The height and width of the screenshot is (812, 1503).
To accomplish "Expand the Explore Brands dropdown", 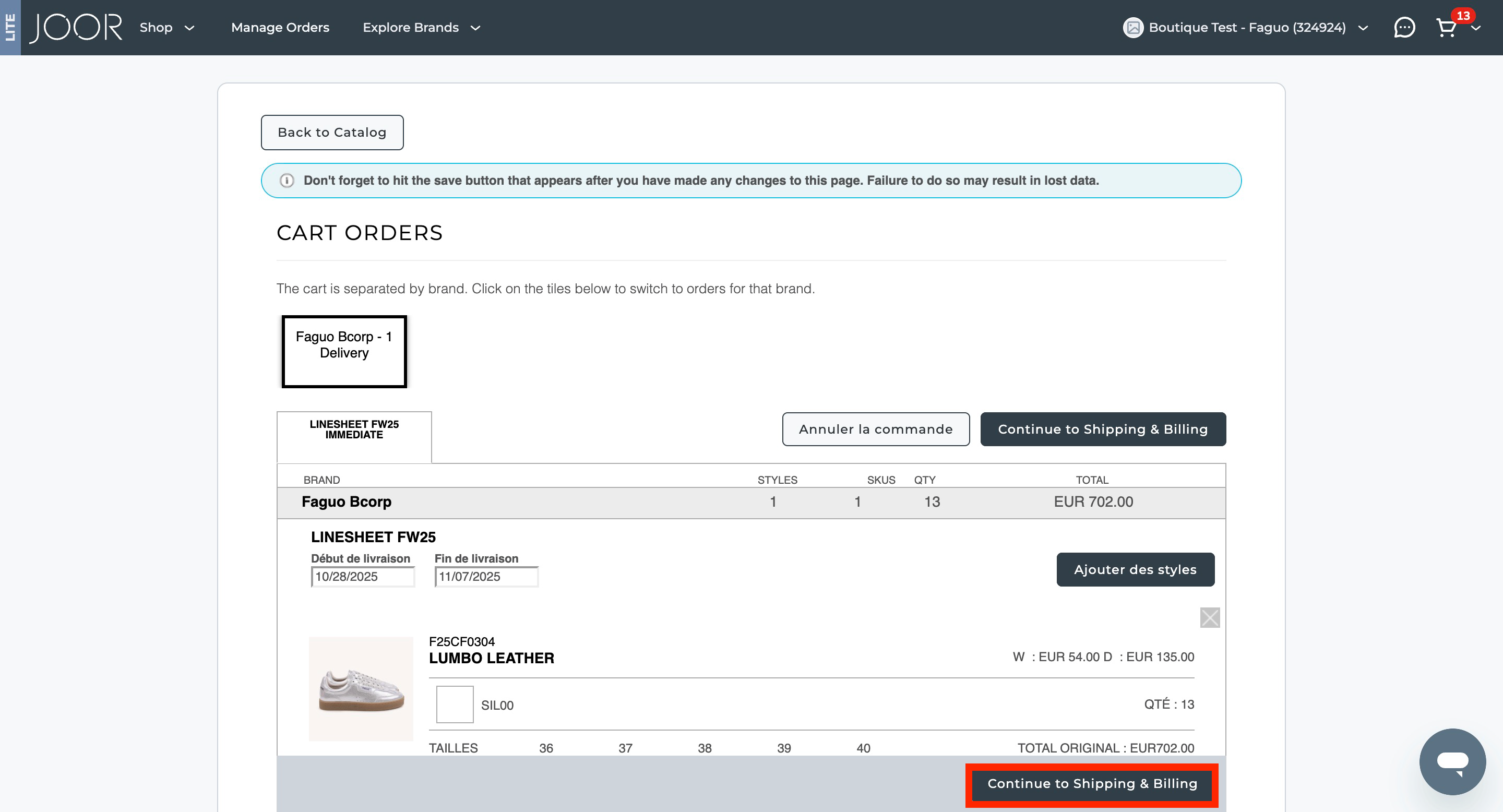I will point(421,28).
